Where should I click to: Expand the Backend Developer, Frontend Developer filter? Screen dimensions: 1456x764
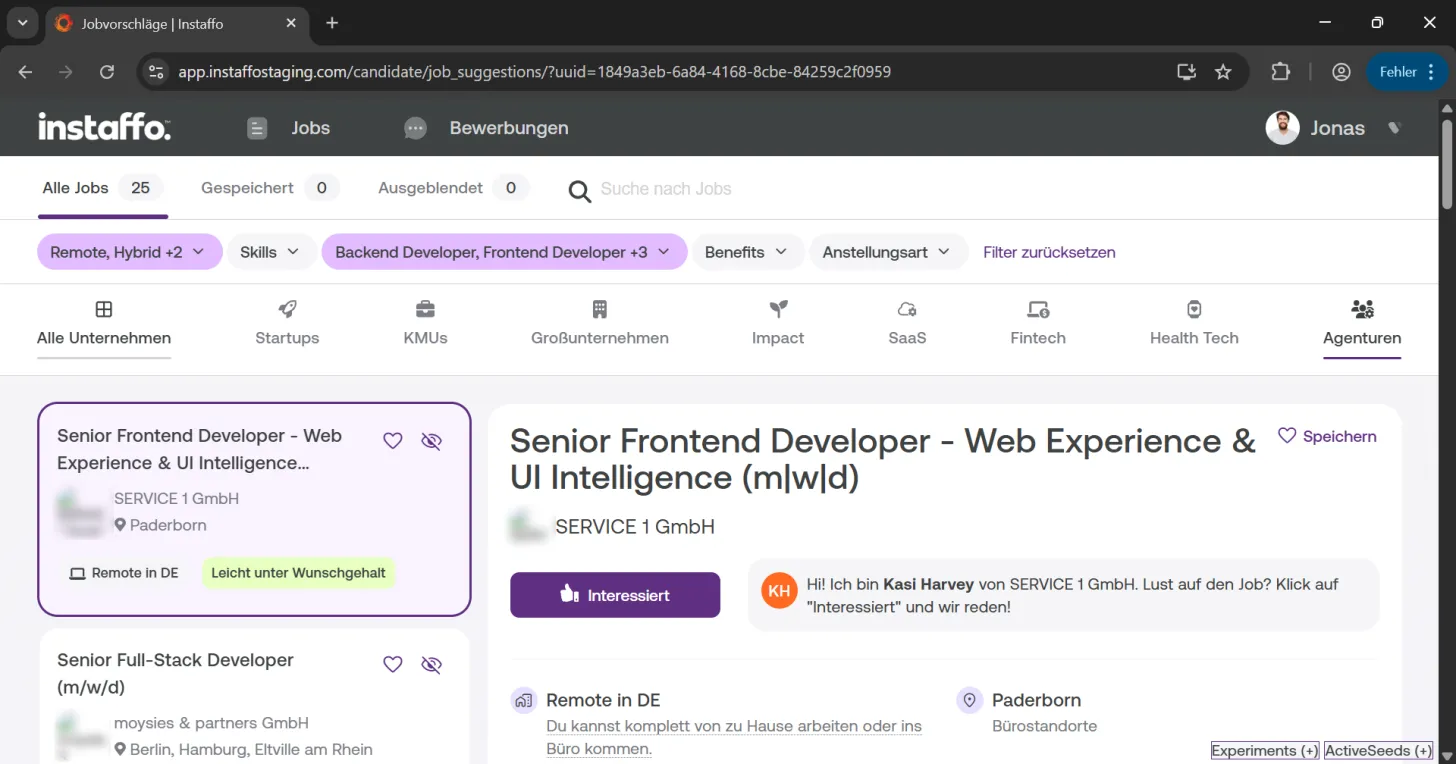click(x=504, y=252)
